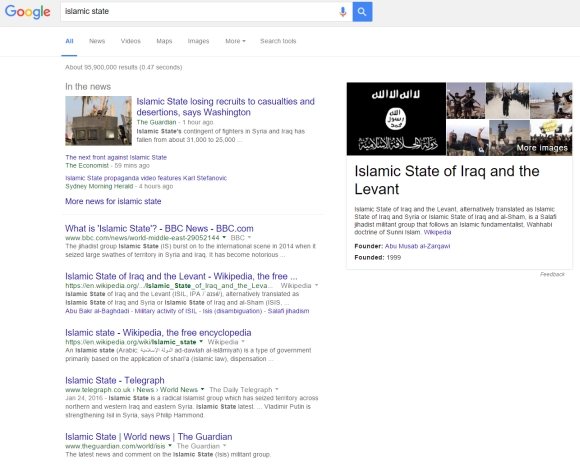Open 'Islamic State - Telegraph' result

(x=115, y=380)
